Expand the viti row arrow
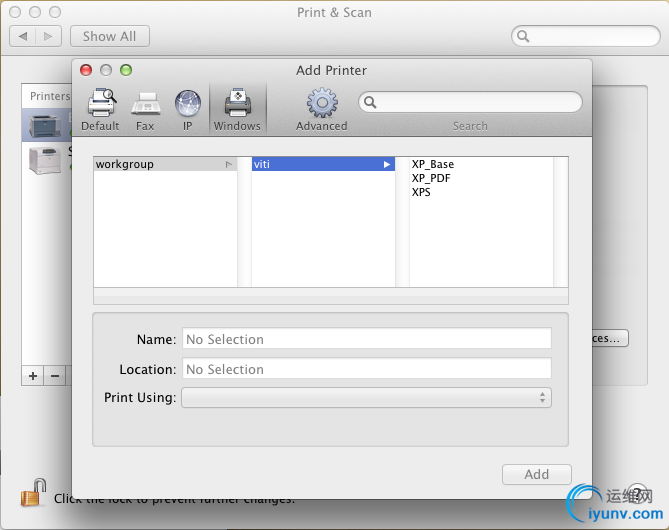 pos(387,164)
